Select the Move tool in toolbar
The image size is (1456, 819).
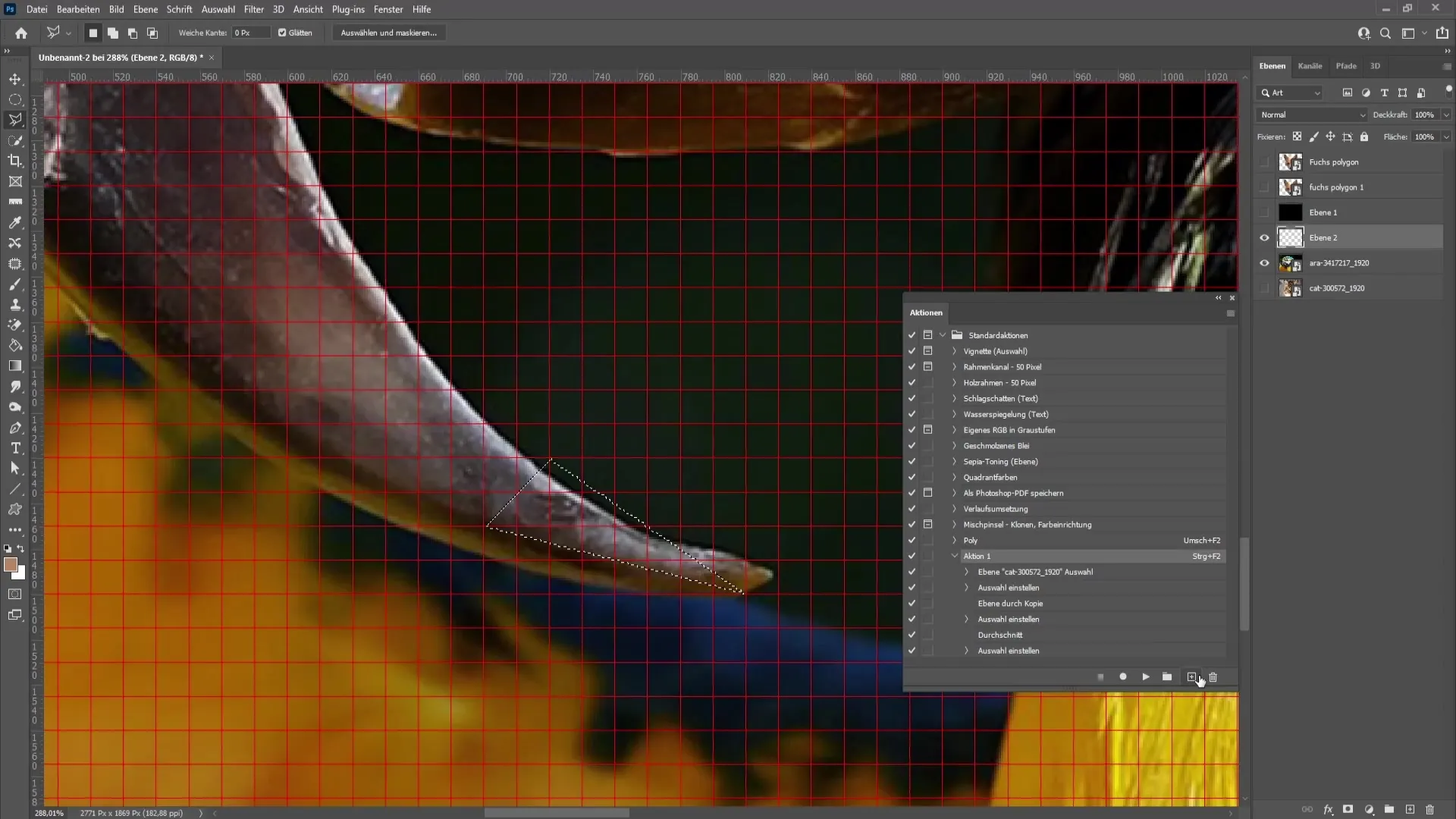coord(15,78)
